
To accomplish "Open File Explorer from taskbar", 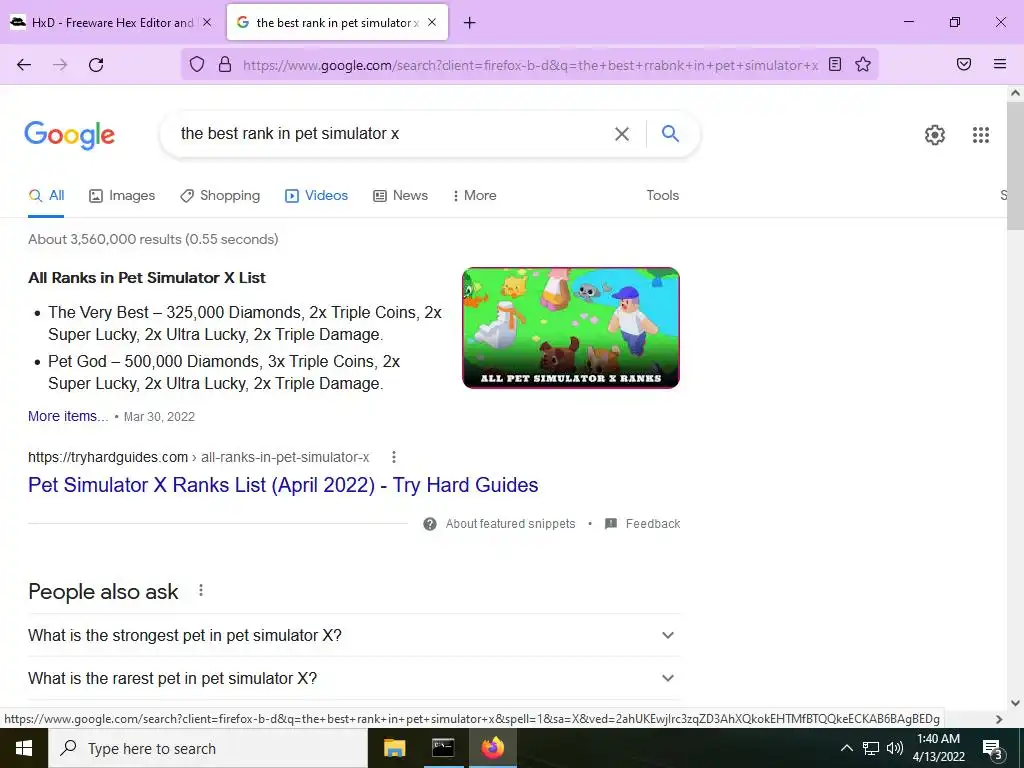I will tap(394, 748).
